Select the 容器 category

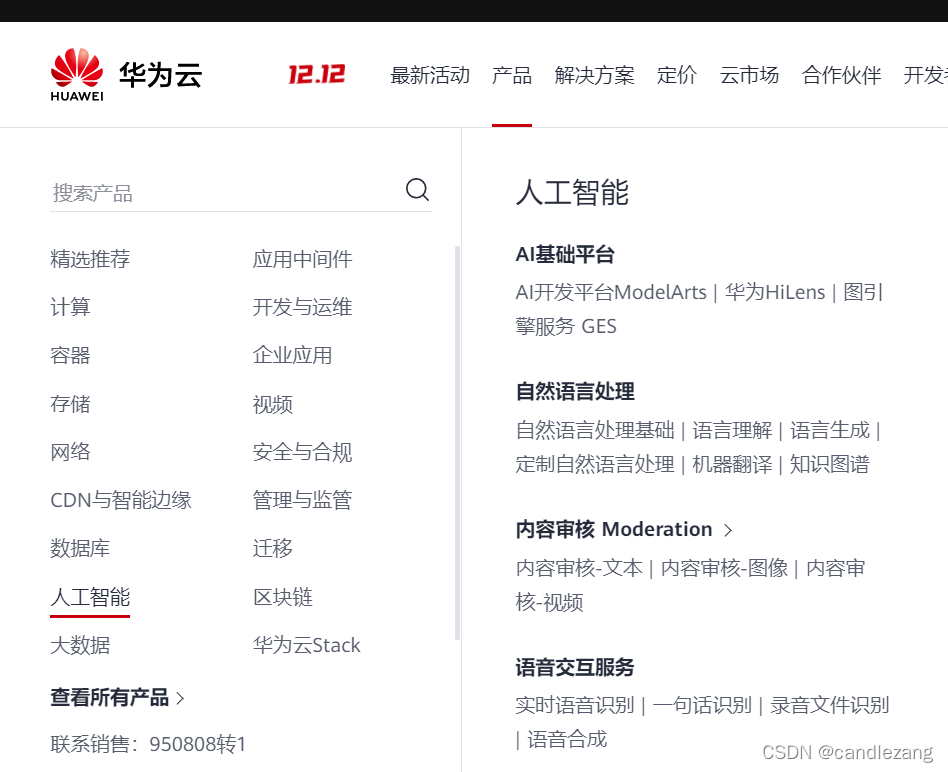click(70, 355)
